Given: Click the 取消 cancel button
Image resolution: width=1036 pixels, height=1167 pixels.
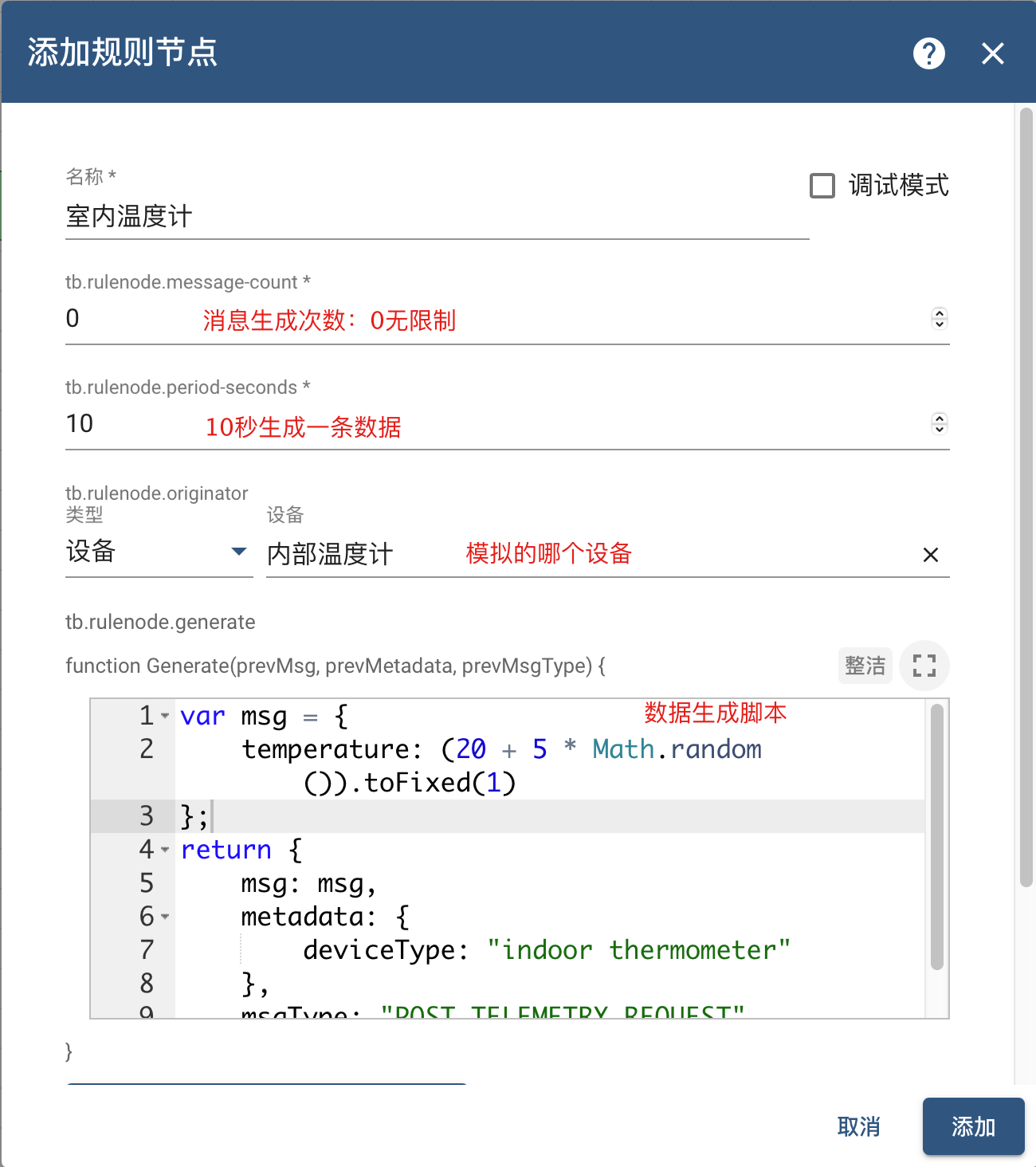Looking at the screenshot, I should pyautogui.click(x=859, y=1126).
